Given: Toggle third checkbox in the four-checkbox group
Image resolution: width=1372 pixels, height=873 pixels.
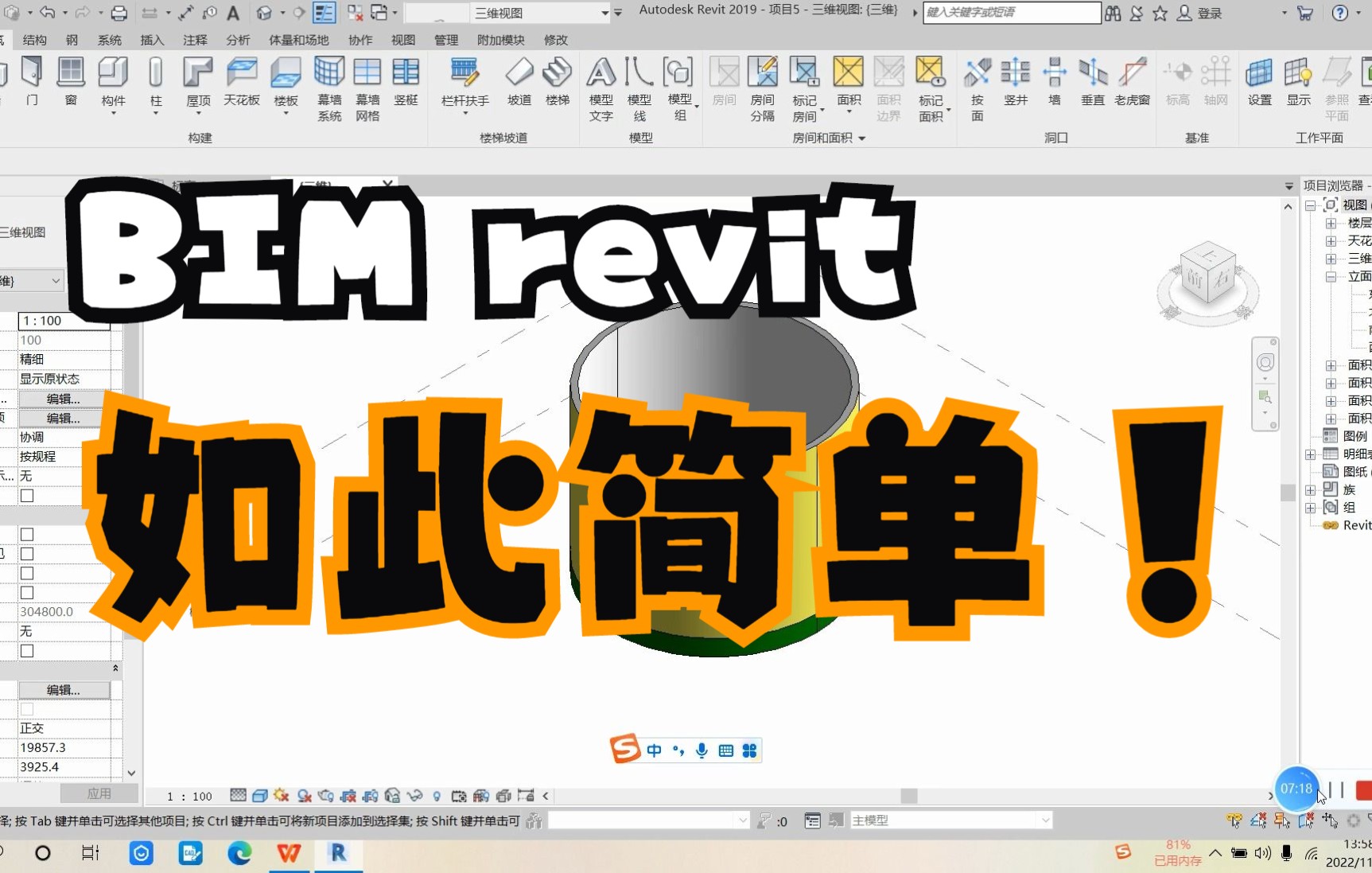Looking at the screenshot, I should (27, 573).
